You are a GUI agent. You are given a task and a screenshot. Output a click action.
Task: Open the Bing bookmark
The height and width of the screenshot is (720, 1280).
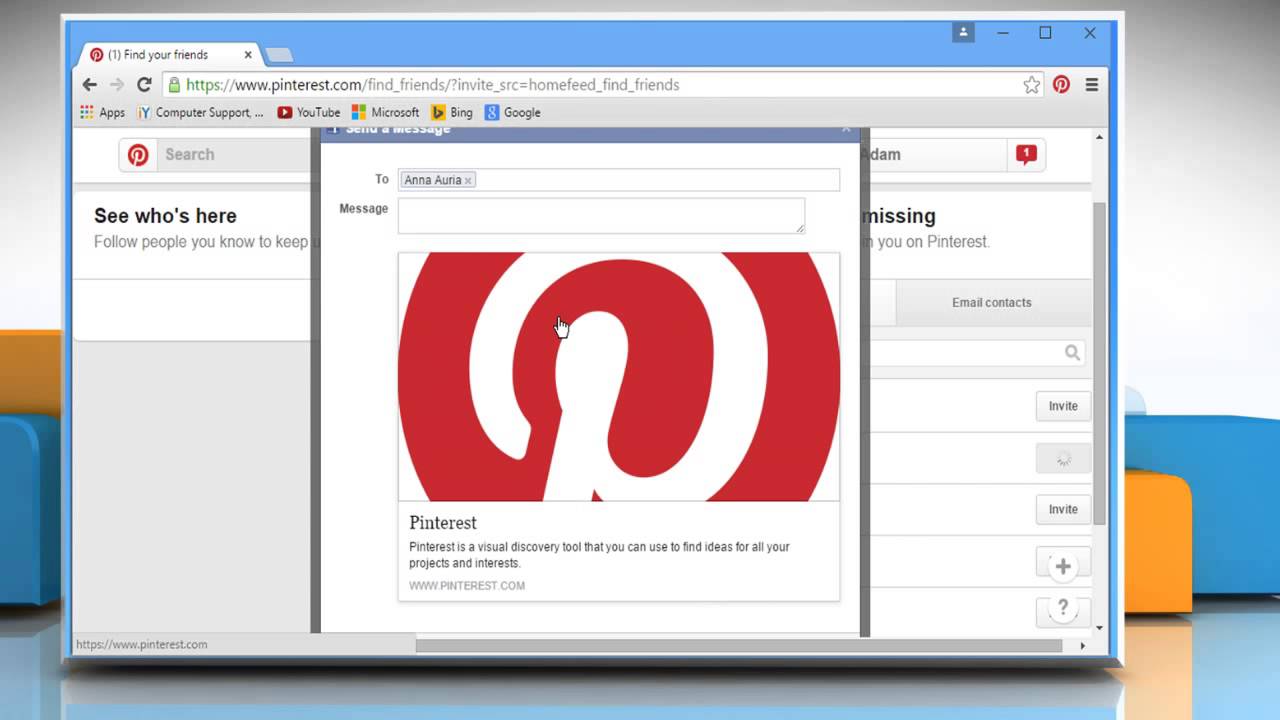pyautogui.click(x=451, y=112)
